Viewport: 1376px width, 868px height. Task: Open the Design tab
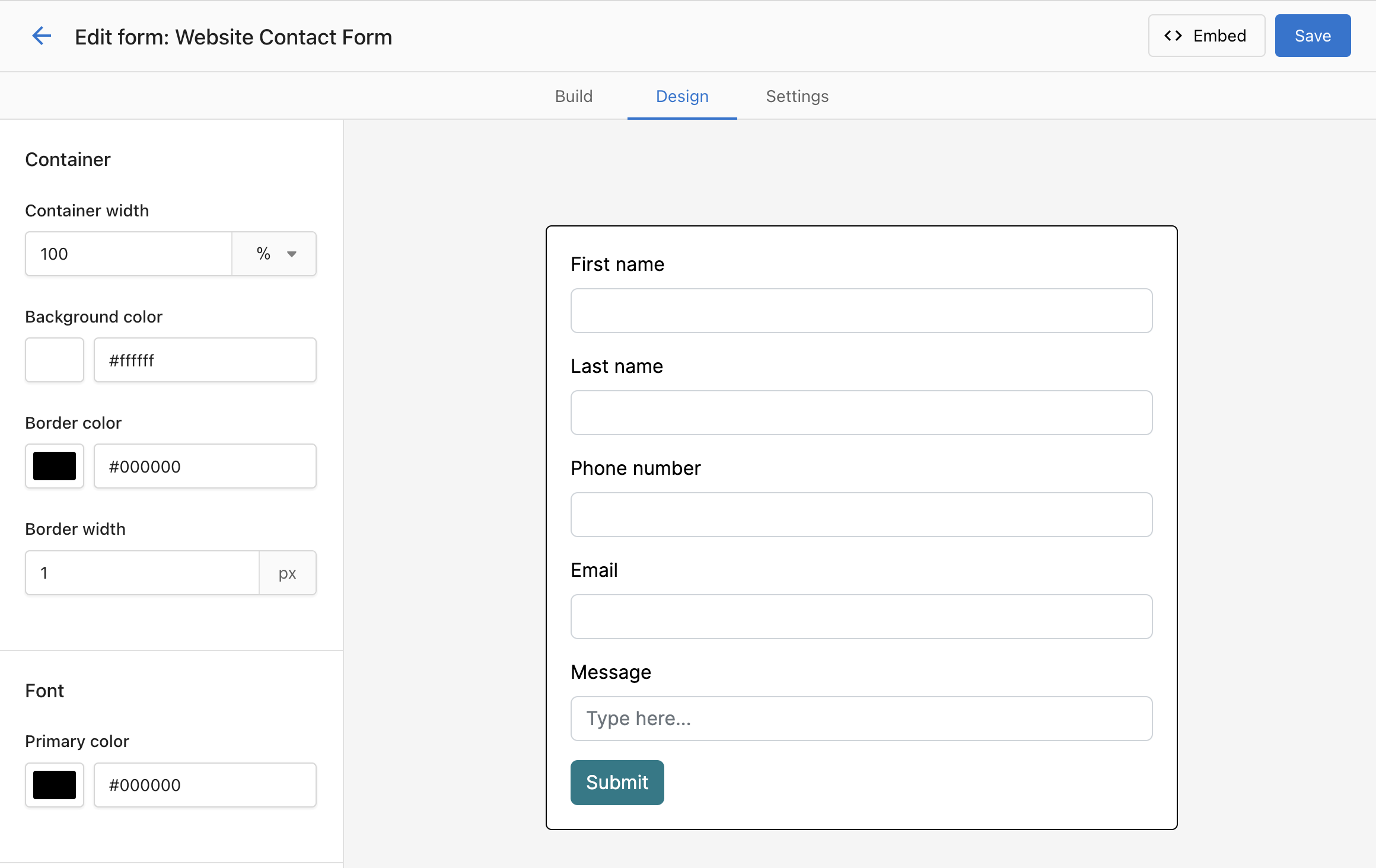(681, 96)
